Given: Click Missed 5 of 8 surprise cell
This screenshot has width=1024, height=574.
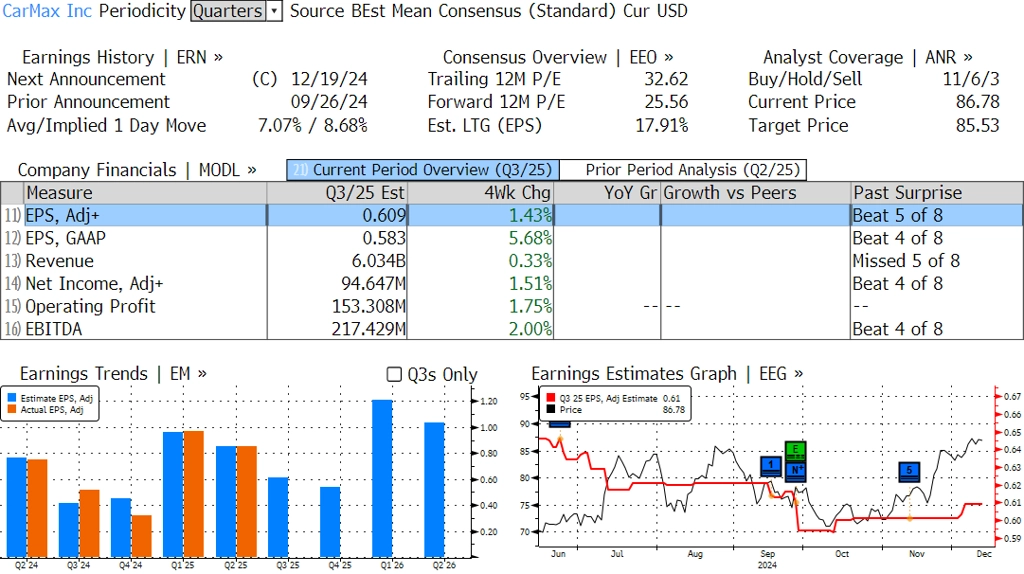Looking at the screenshot, I should point(906,261).
